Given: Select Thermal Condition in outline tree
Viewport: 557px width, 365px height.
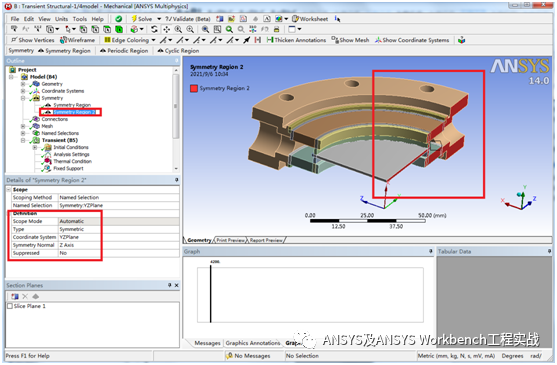Looking at the screenshot, I should coord(72,161).
